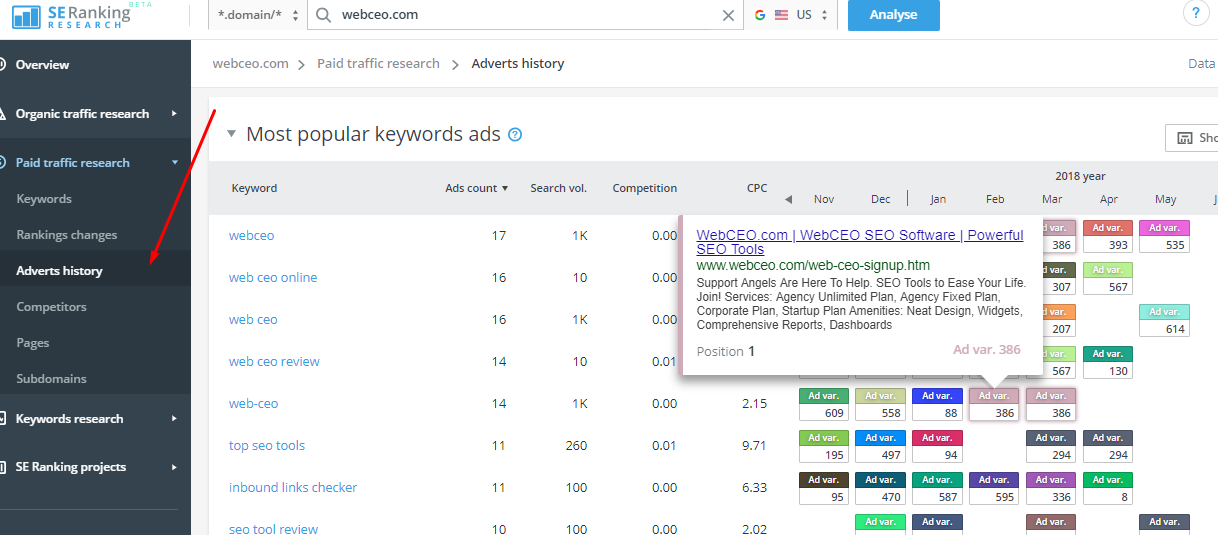Click Ad var. 336 in inbound links checker row
The height and width of the screenshot is (535, 1218).
[x=1052, y=488]
